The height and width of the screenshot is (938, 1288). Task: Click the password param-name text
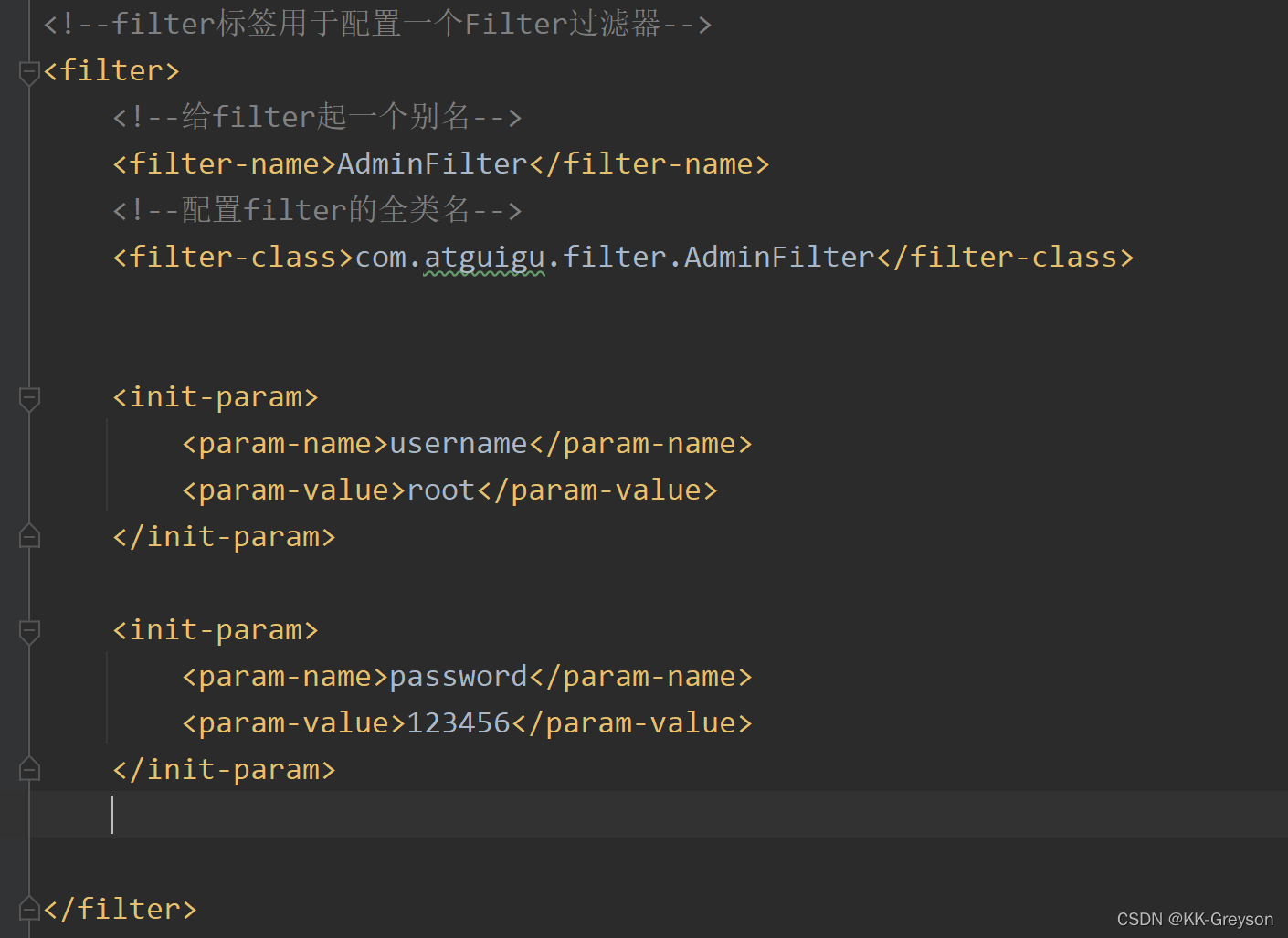click(x=459, y=677)
